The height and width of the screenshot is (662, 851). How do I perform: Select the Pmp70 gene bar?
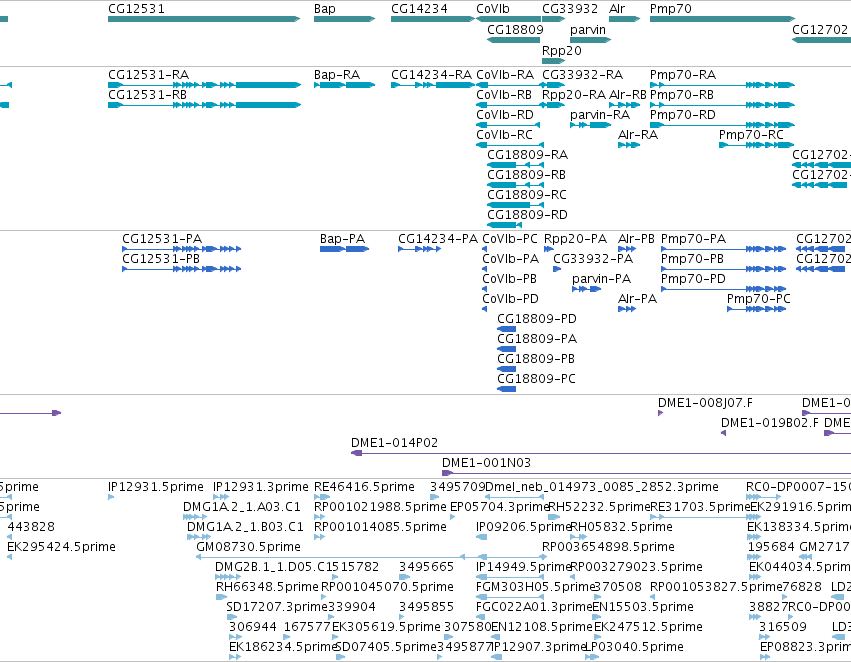[x=722, y=19]
